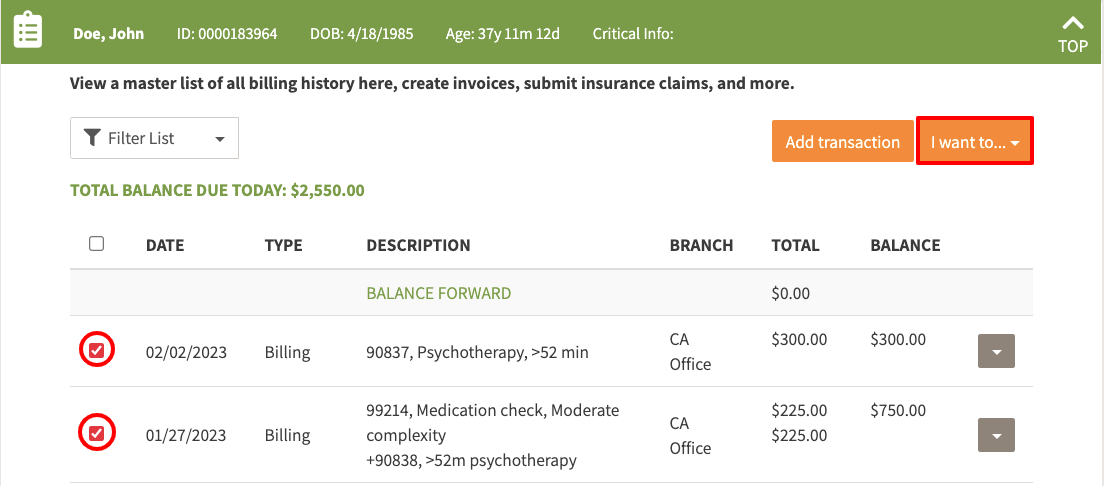Uncheck the 02/02/2023 billing row checkbox
Viewport: 1104px width, 486px height.
[x=97, y=351]
